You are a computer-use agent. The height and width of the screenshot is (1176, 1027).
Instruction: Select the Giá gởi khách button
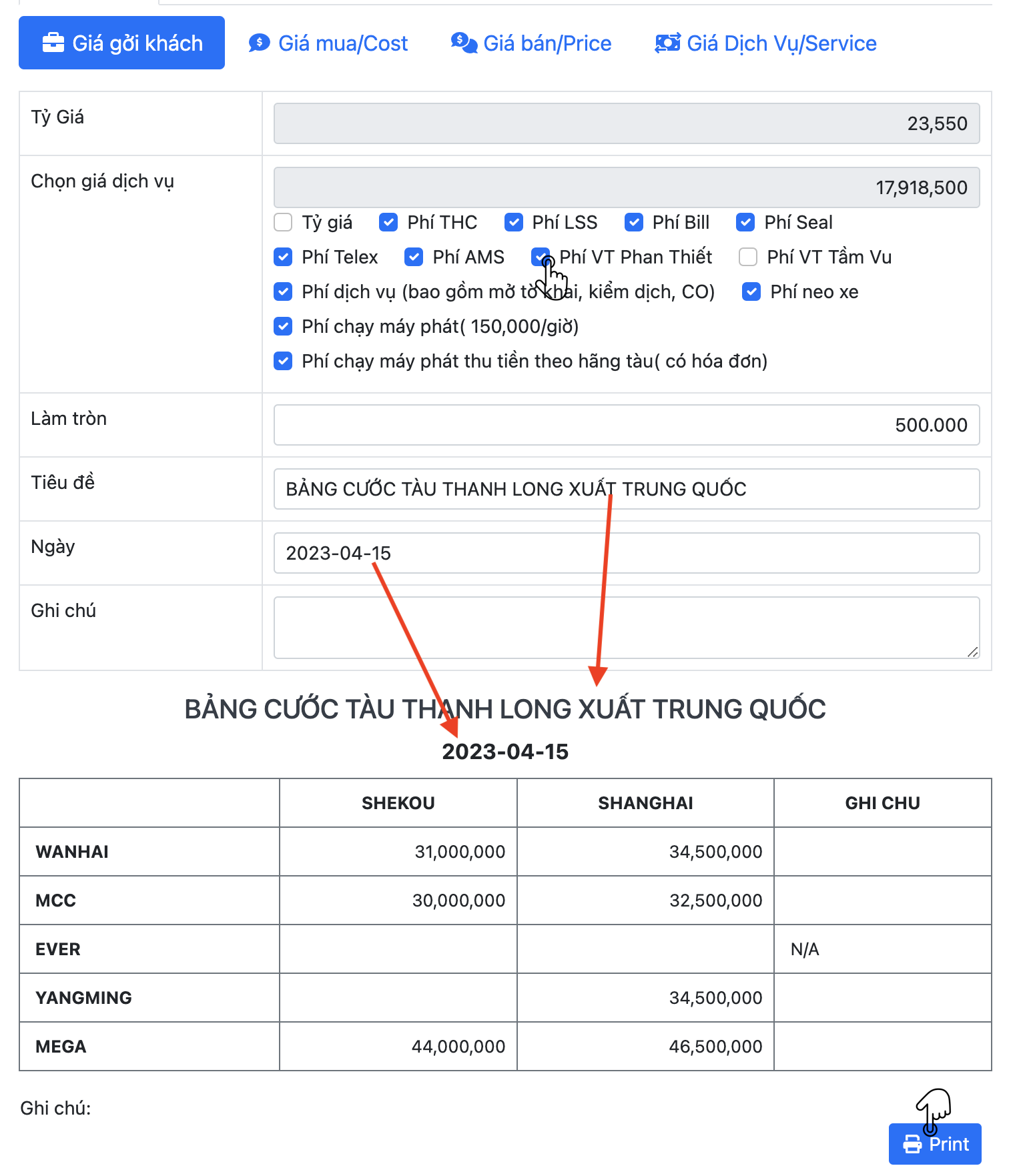pos(121,43)
